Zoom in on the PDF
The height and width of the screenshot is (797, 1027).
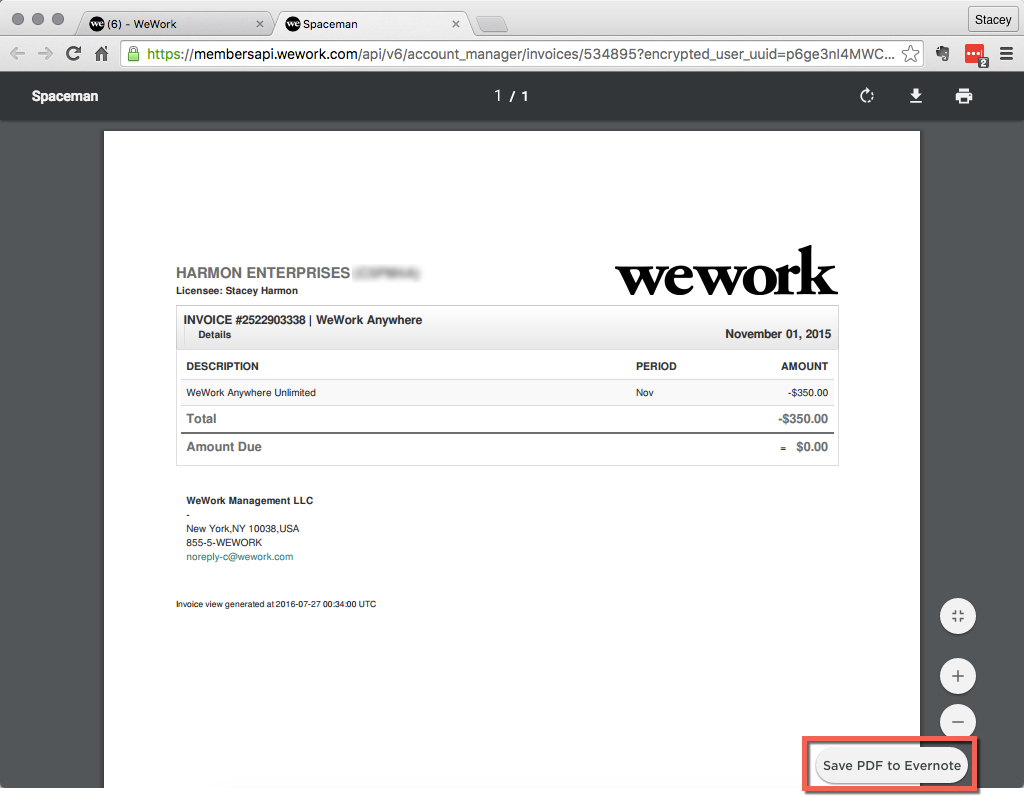(958, 676)
